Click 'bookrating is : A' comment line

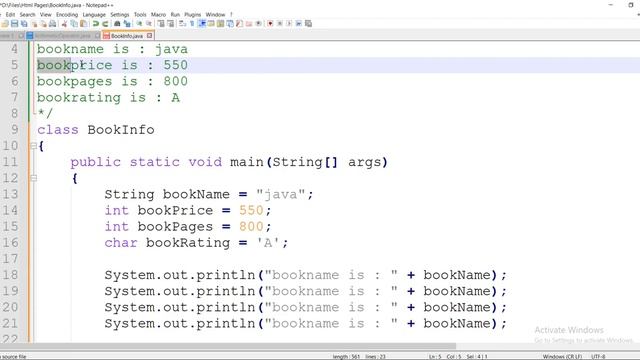click(108, 98)
